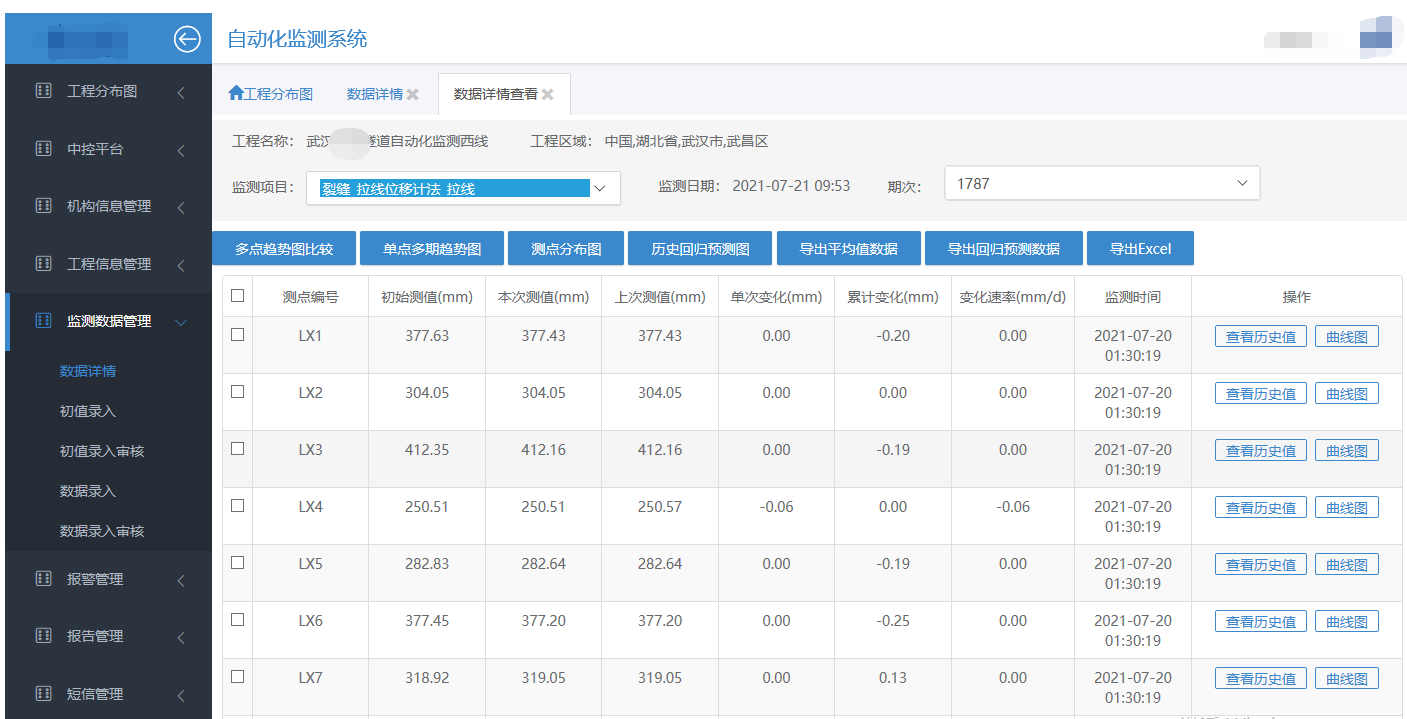The image size is (1407, 719).
Task: Open the 曲线图 for LX2
Action: tap(1347, 394)
